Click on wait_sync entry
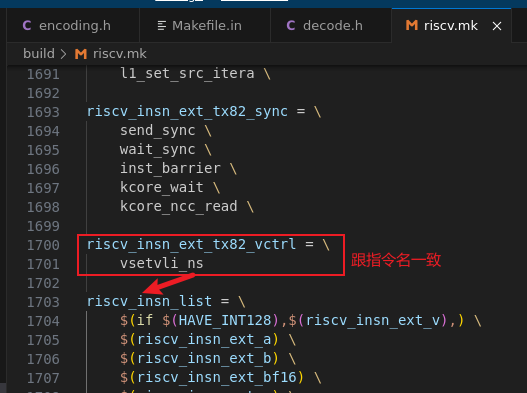527x393 pixels. (158, 150)
